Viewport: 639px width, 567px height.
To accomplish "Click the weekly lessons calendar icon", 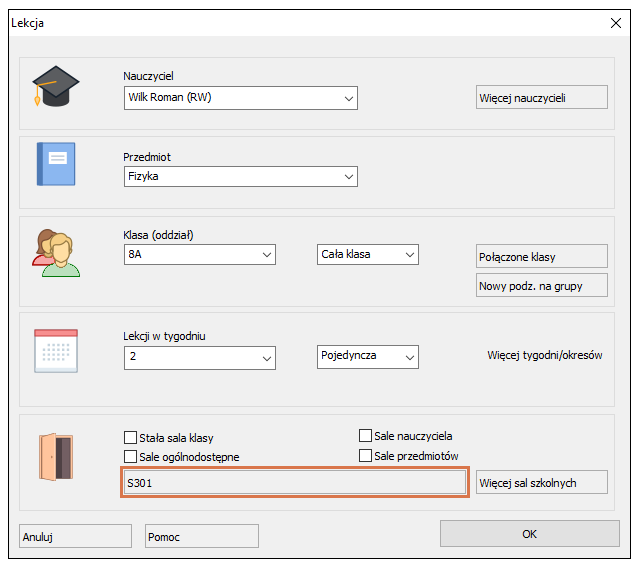I will 56,350.
